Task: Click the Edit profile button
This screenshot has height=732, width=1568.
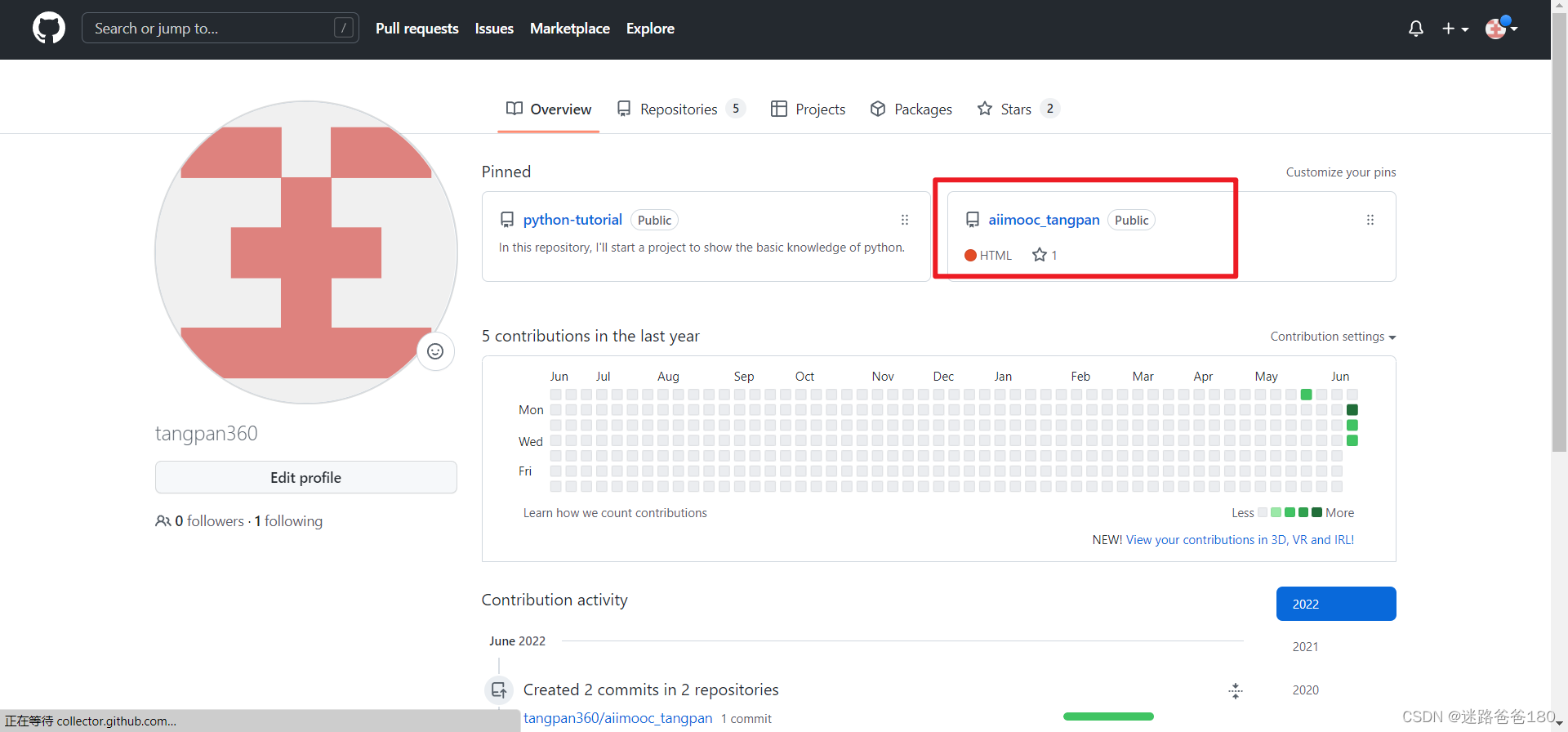Action: (306, 477)
